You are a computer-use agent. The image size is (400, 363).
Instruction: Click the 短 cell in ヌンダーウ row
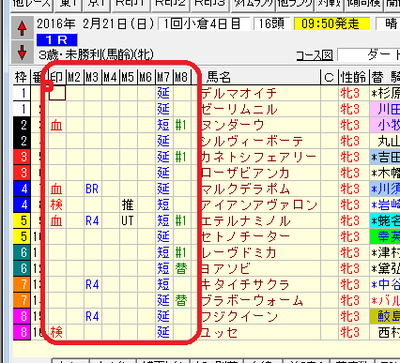[163, 125]
